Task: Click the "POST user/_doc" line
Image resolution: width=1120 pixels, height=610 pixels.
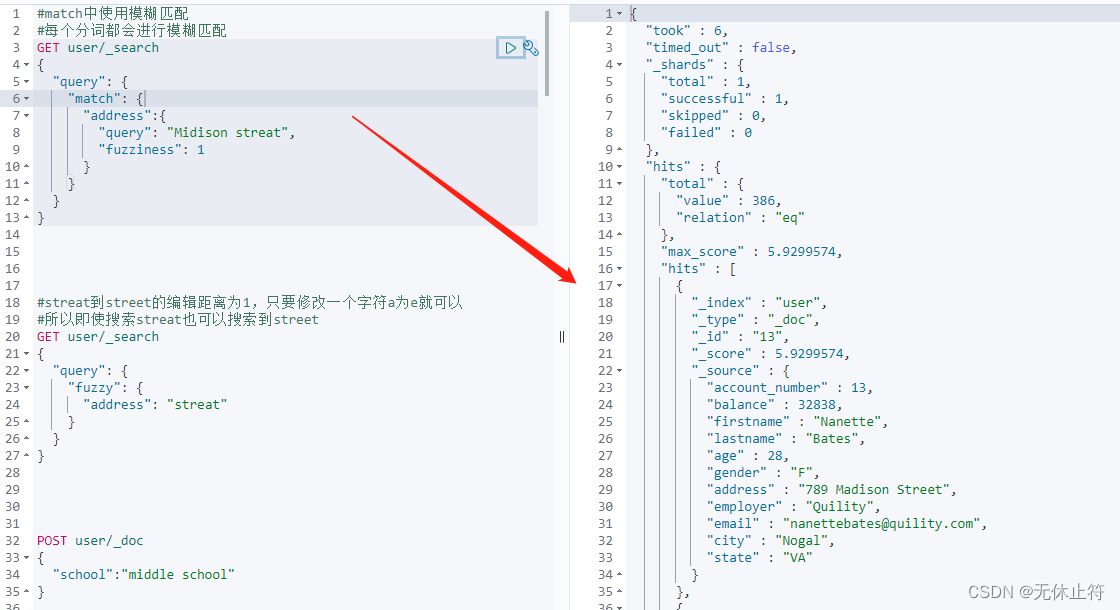Action: 90,541
